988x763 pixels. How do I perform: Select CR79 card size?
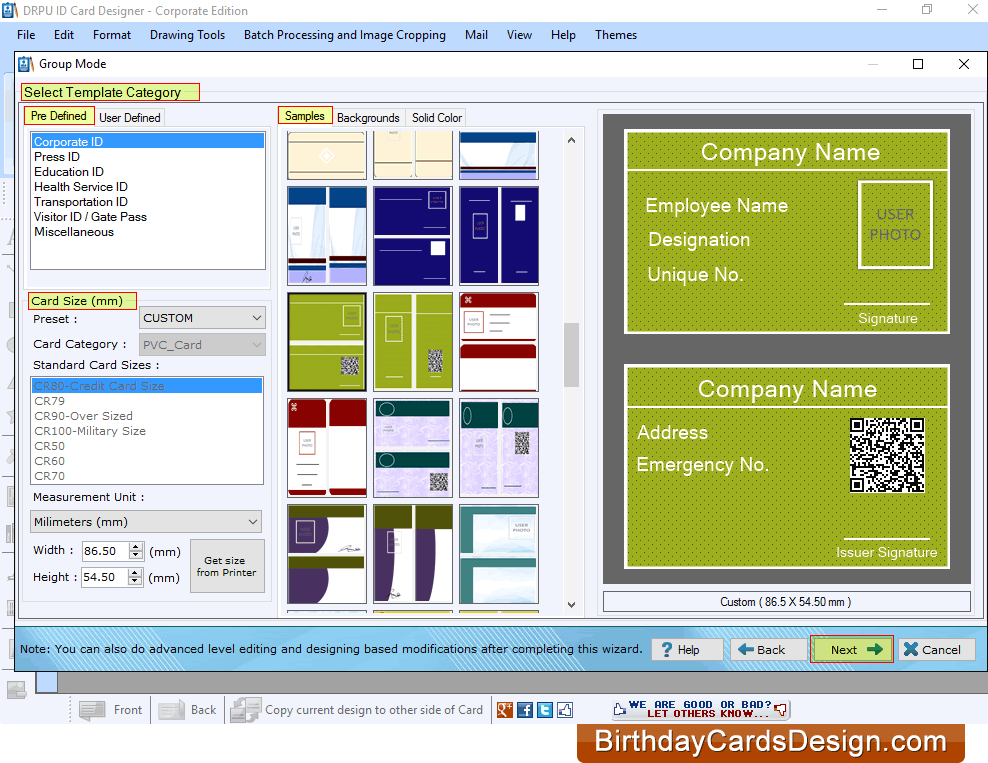(147, 401)
